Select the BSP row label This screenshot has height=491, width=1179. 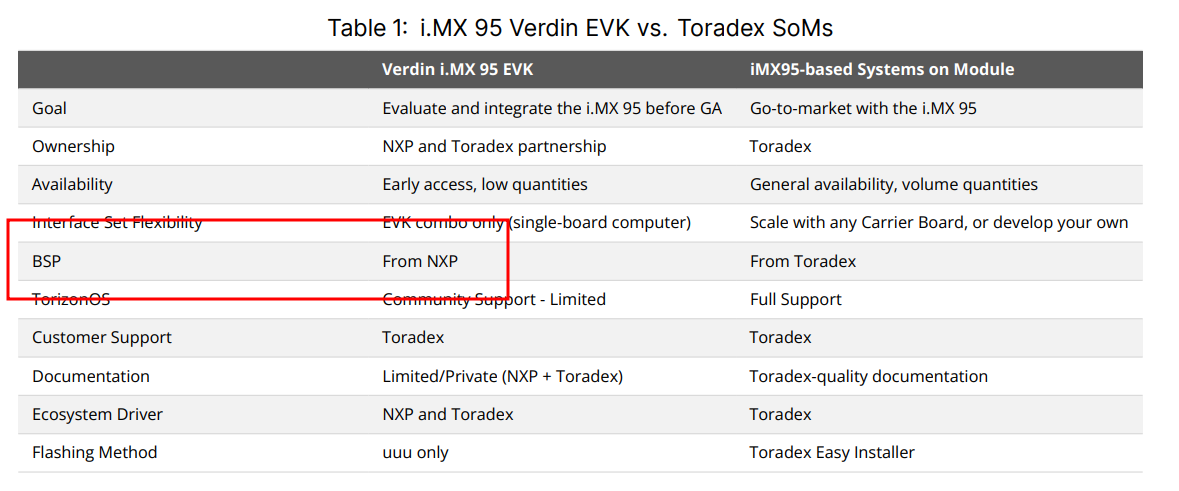tap(46, 261)
